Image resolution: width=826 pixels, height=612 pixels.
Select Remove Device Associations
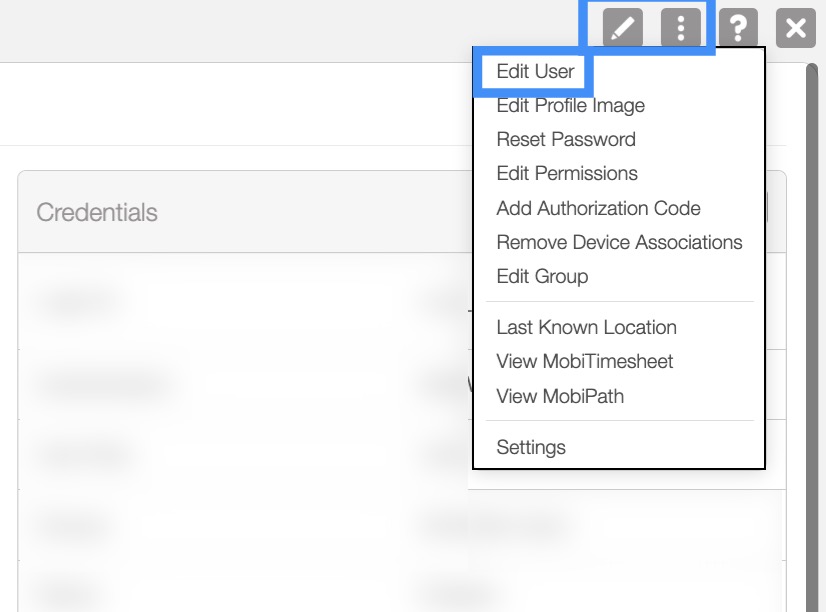pos(619,242)
